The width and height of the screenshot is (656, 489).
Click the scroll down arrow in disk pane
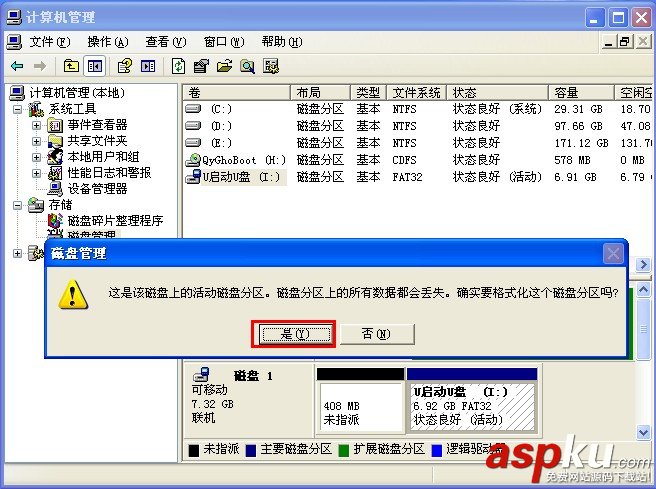[643, 432]
